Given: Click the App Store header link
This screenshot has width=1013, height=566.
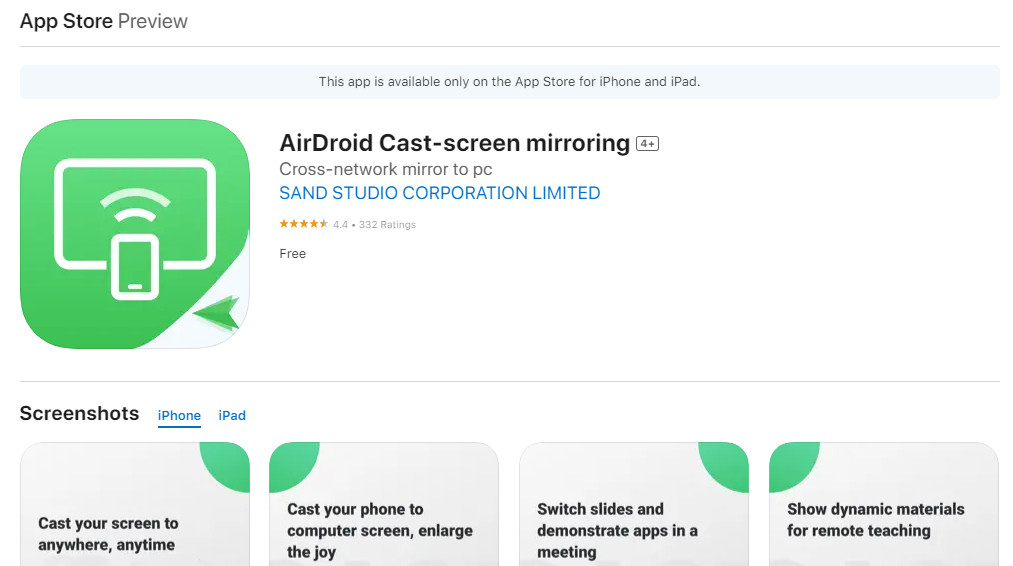Looking at the screenshot, I should point(66,21).
